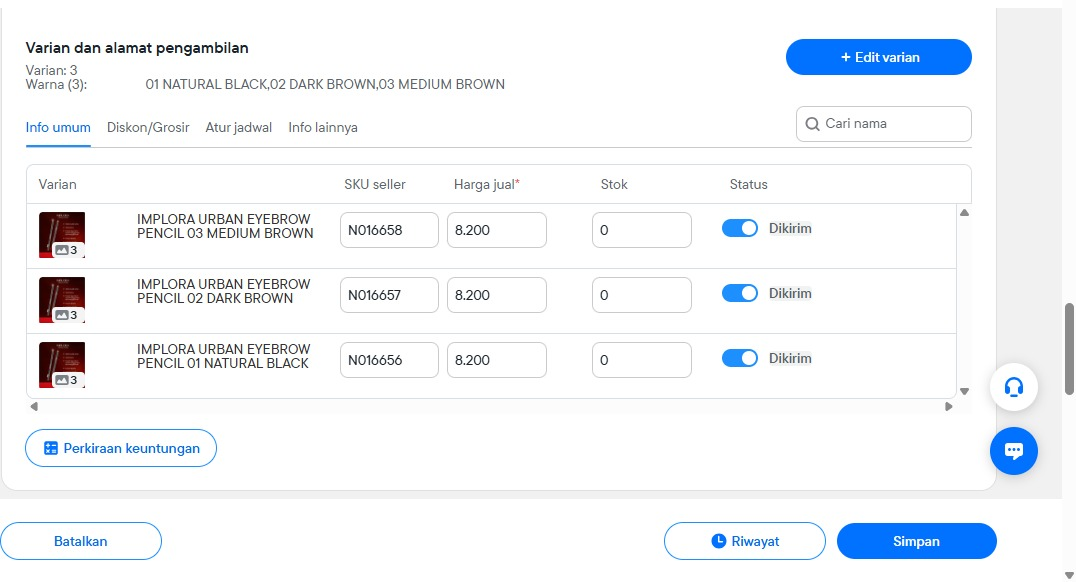Open the Atur jadwal tab

(239, 128)
